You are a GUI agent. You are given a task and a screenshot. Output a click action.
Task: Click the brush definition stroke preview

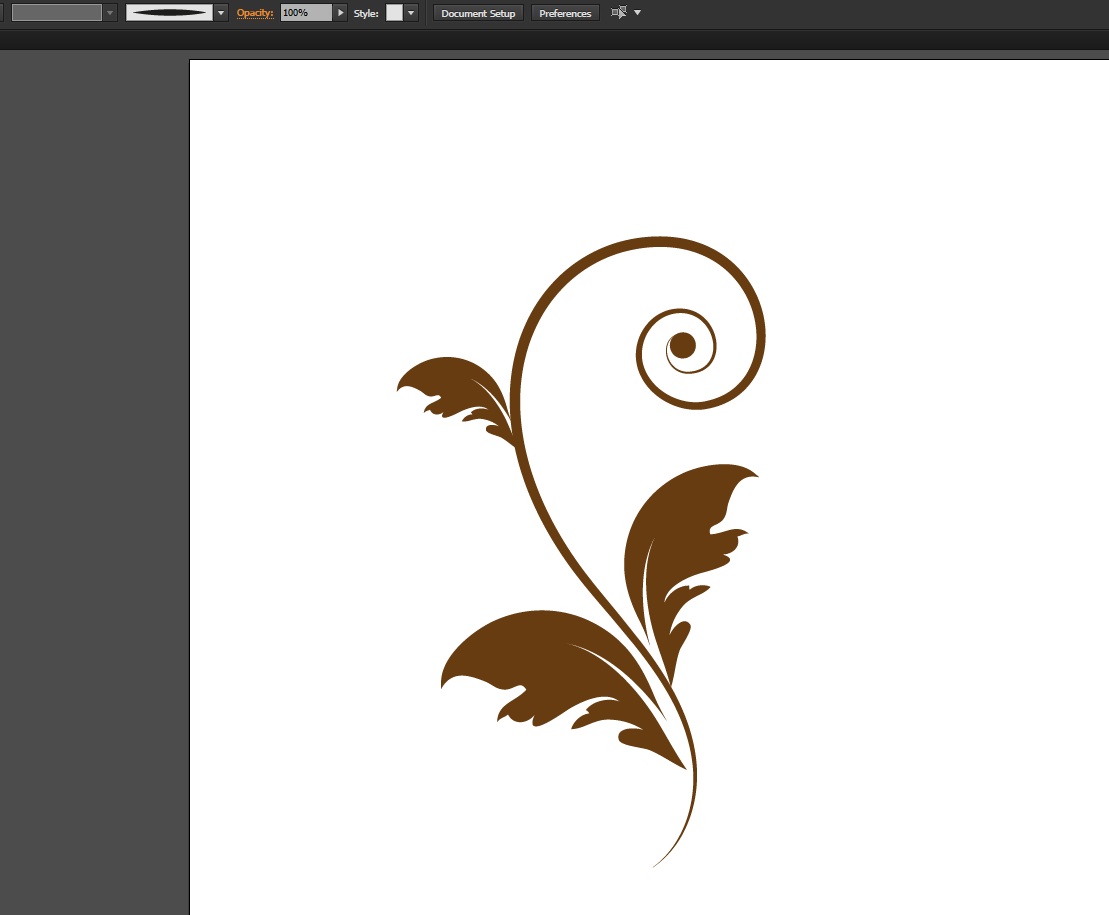click(169, 13)
